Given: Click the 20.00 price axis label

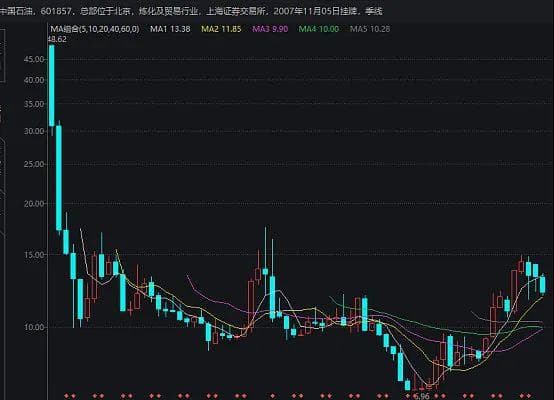Looking at the screenshot, I should [x=34, y=204].
